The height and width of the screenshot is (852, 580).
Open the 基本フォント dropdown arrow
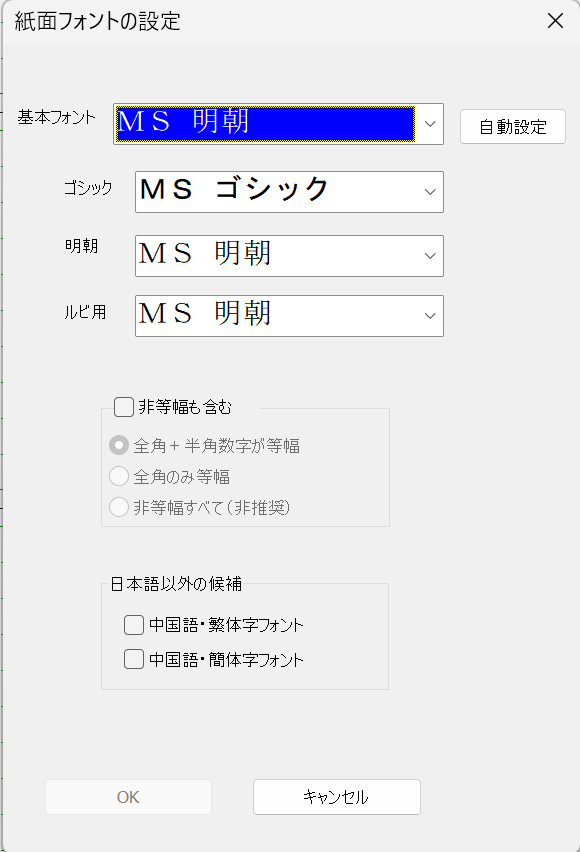point(430,124)
